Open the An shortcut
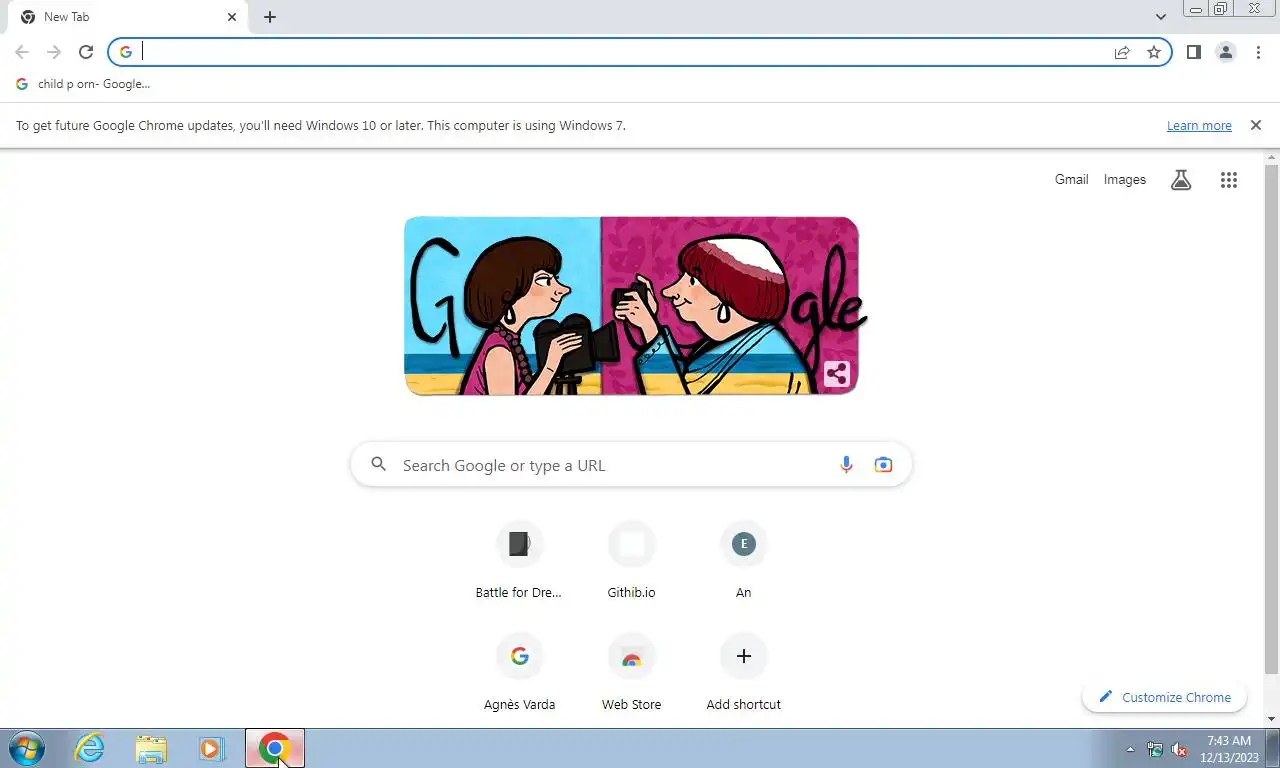Viewport: 1280px width, 768px height. pyautogui.click(x=743, y=560)
